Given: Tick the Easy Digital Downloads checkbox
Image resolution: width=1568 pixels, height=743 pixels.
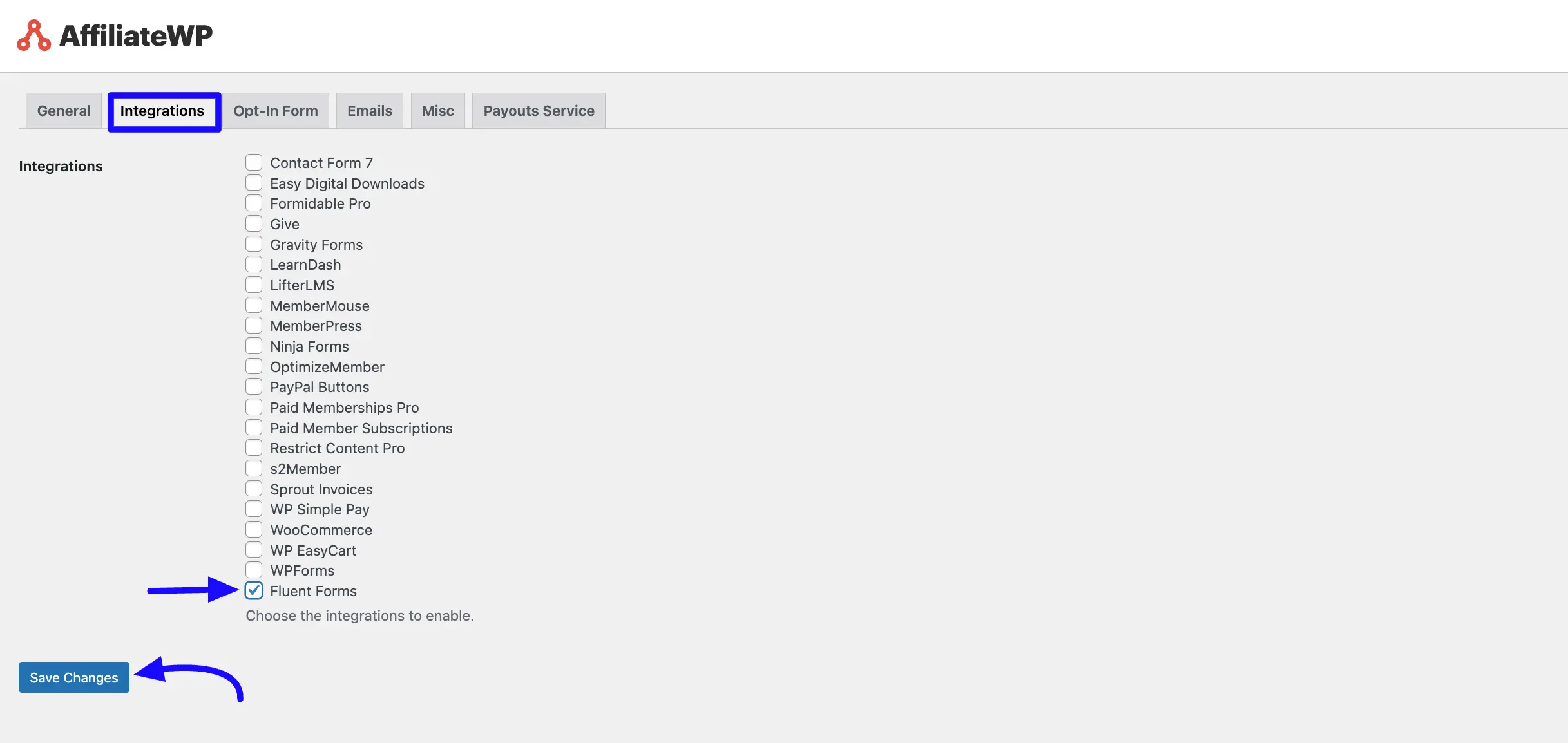Looking at the screenshot, I should (254, 183).
